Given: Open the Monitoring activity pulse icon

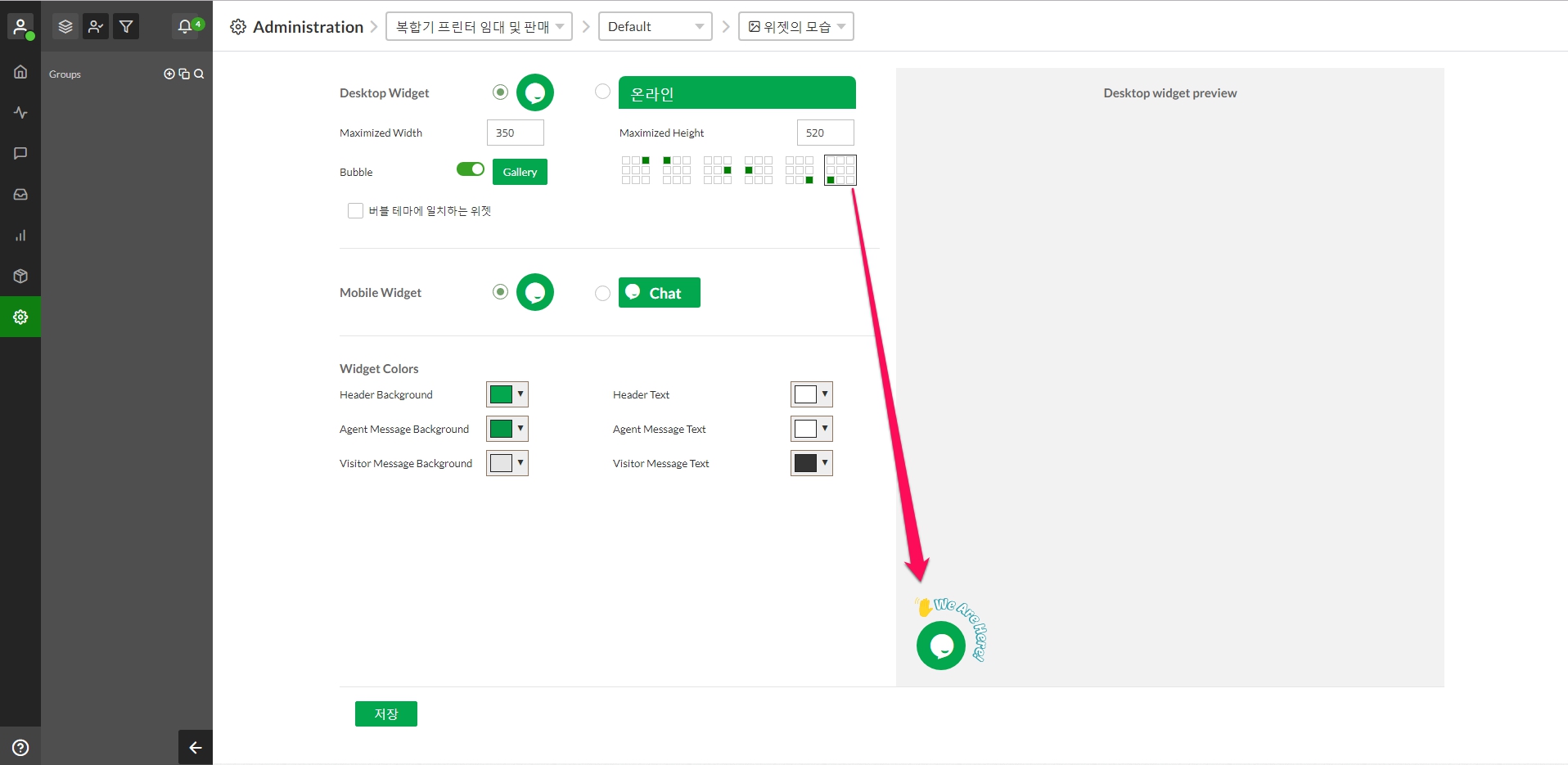Looking at the screenshot, I should click(20, 113).
